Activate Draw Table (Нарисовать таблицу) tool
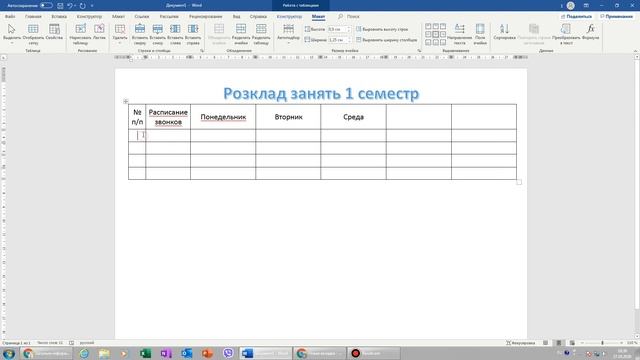This screenshot has height=360, width=640. pos(80,34)
